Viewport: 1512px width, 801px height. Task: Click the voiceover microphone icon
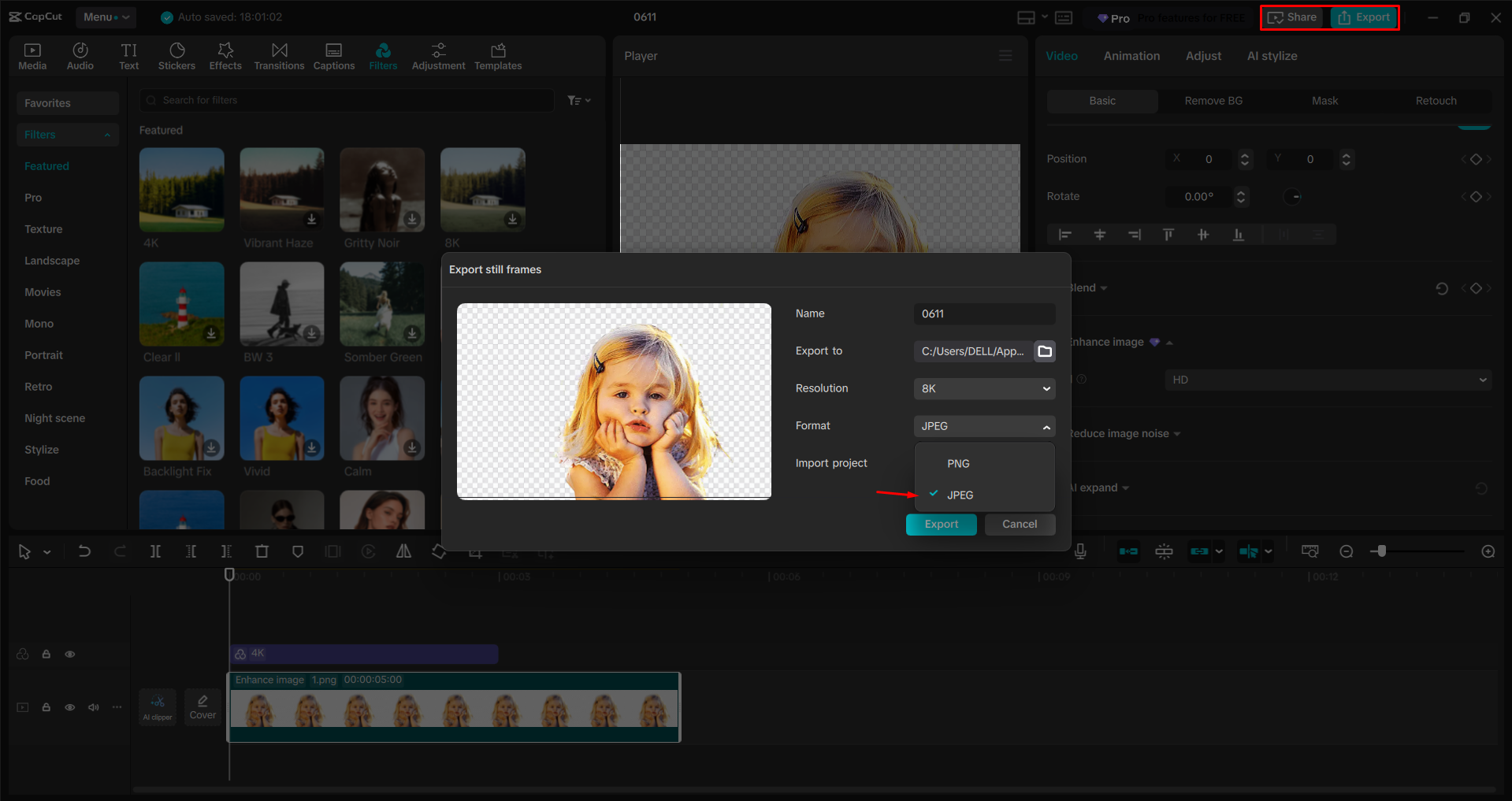[x=1080, y=551]
